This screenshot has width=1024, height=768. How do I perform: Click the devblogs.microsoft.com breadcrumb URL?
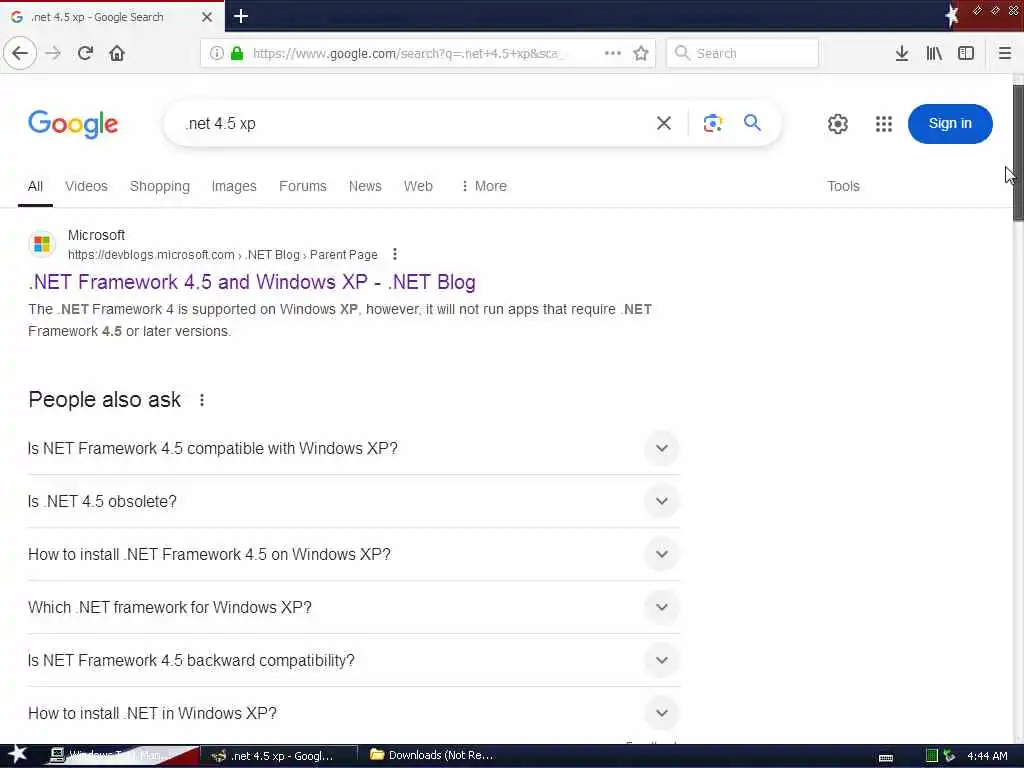[x=223, y=255]
